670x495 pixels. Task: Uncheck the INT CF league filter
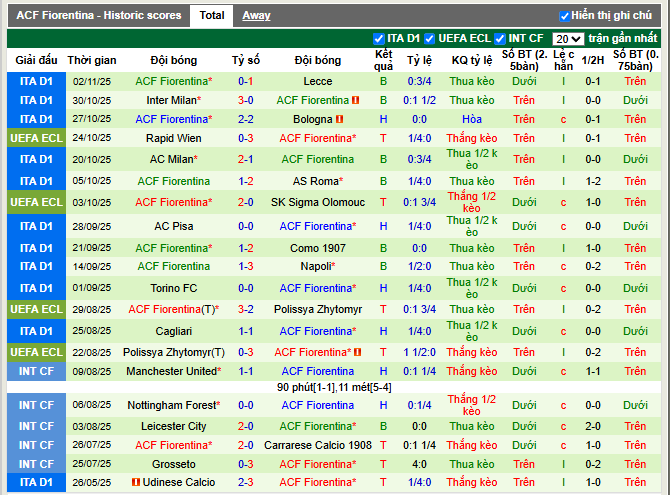pyautogui.click(x=500, y=38)
